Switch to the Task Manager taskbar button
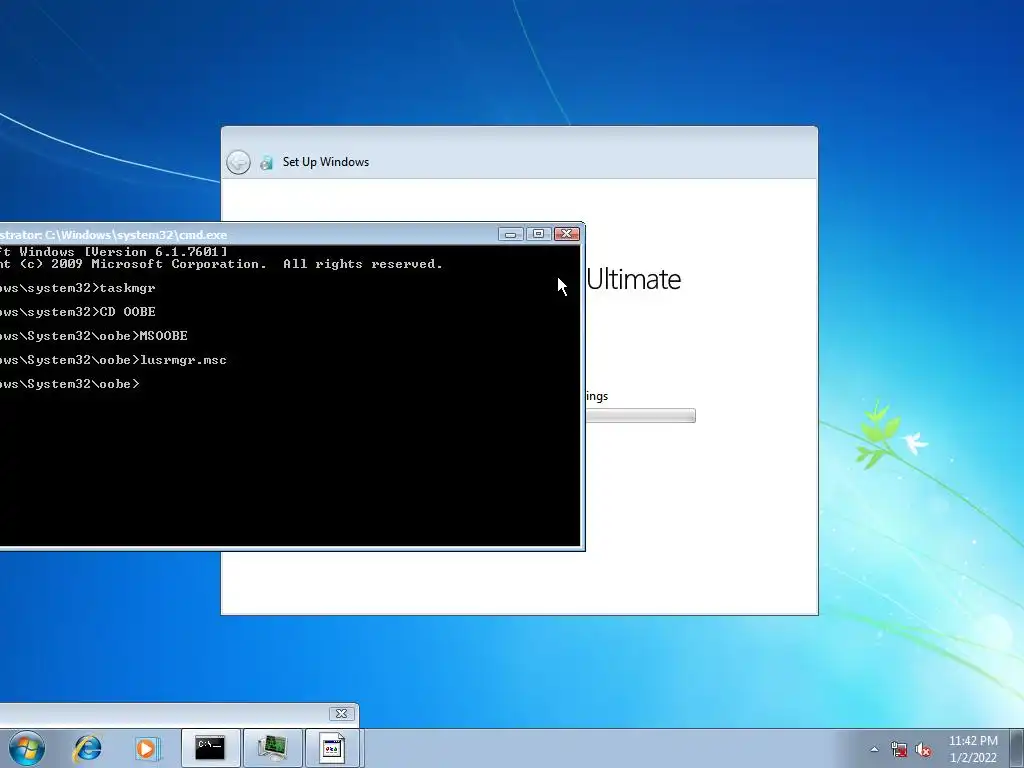Viewport: 1024px width, 768px height. tap(272, 748)
